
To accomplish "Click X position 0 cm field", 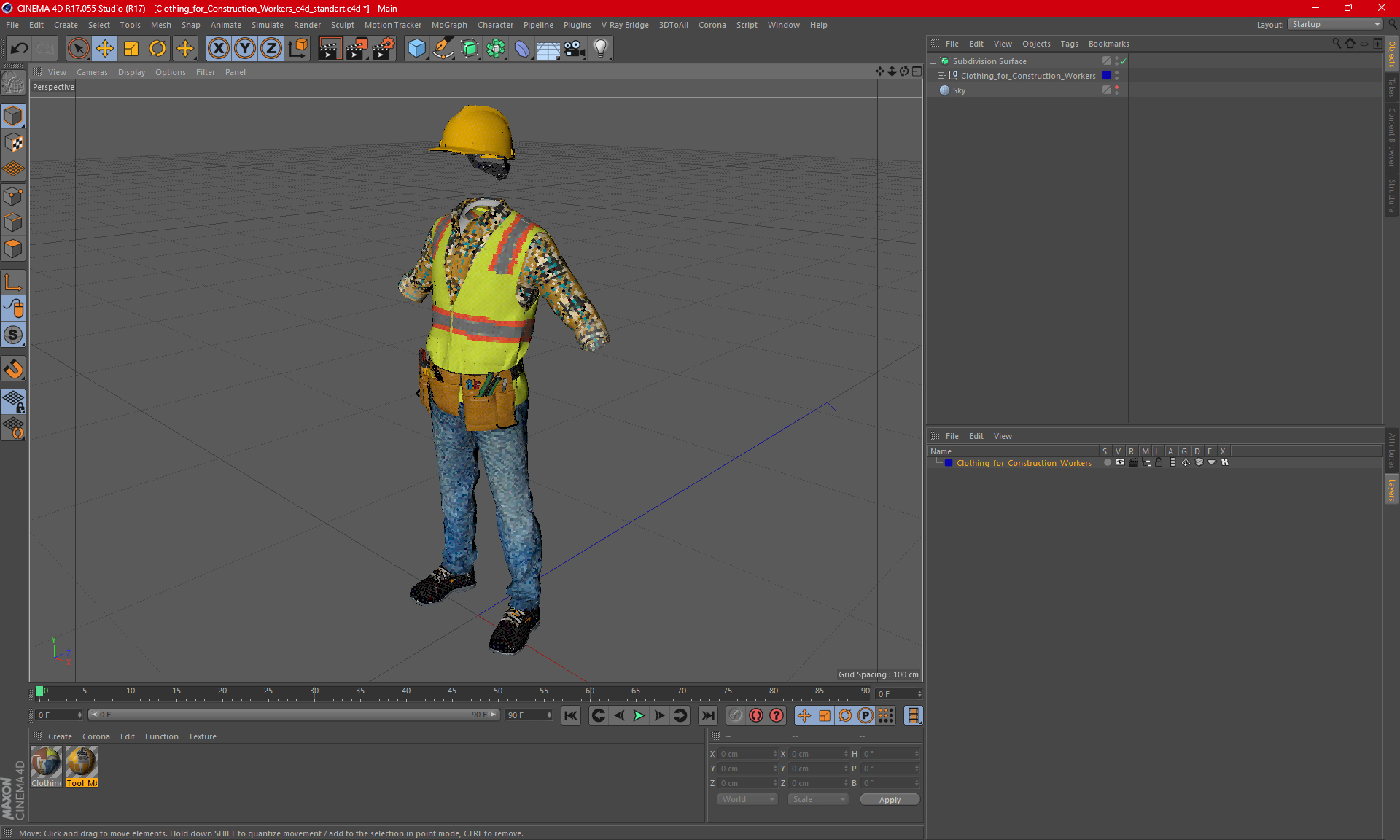I will 748,754.
